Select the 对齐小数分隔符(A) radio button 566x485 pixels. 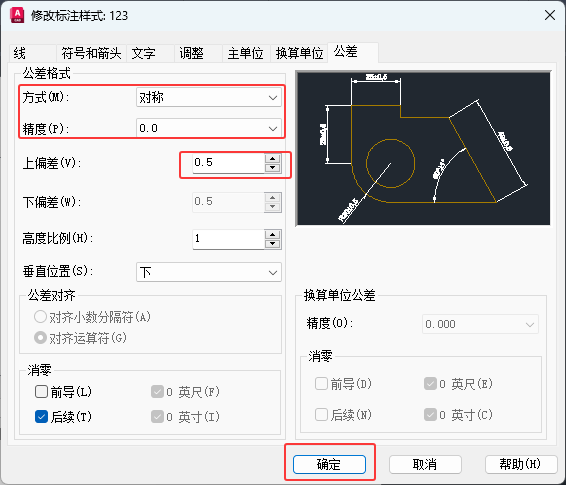(x=40, y=317)
